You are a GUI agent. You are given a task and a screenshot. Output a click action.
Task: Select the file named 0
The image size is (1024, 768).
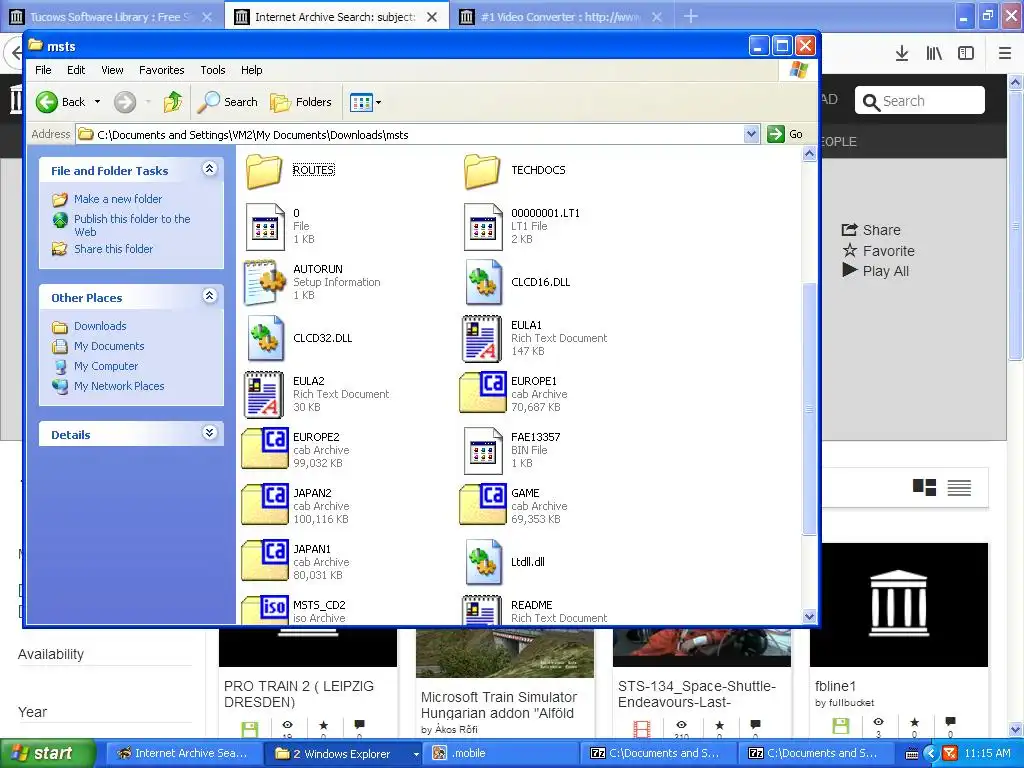tap(264, 227)
